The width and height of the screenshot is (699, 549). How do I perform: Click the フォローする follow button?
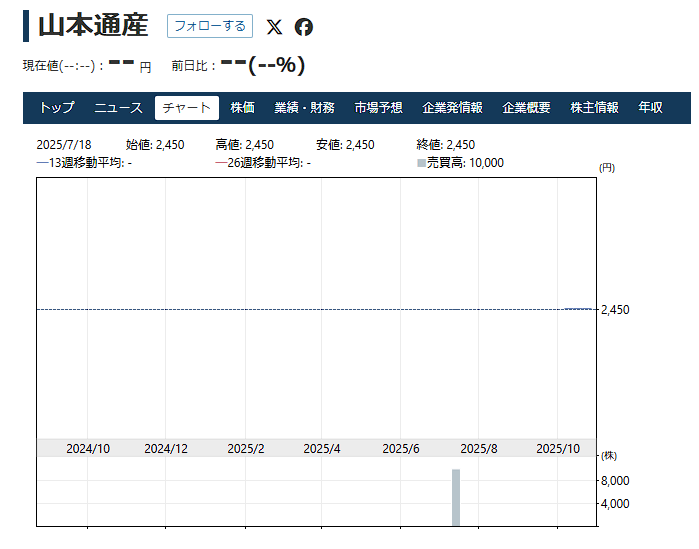pos(210,26)
